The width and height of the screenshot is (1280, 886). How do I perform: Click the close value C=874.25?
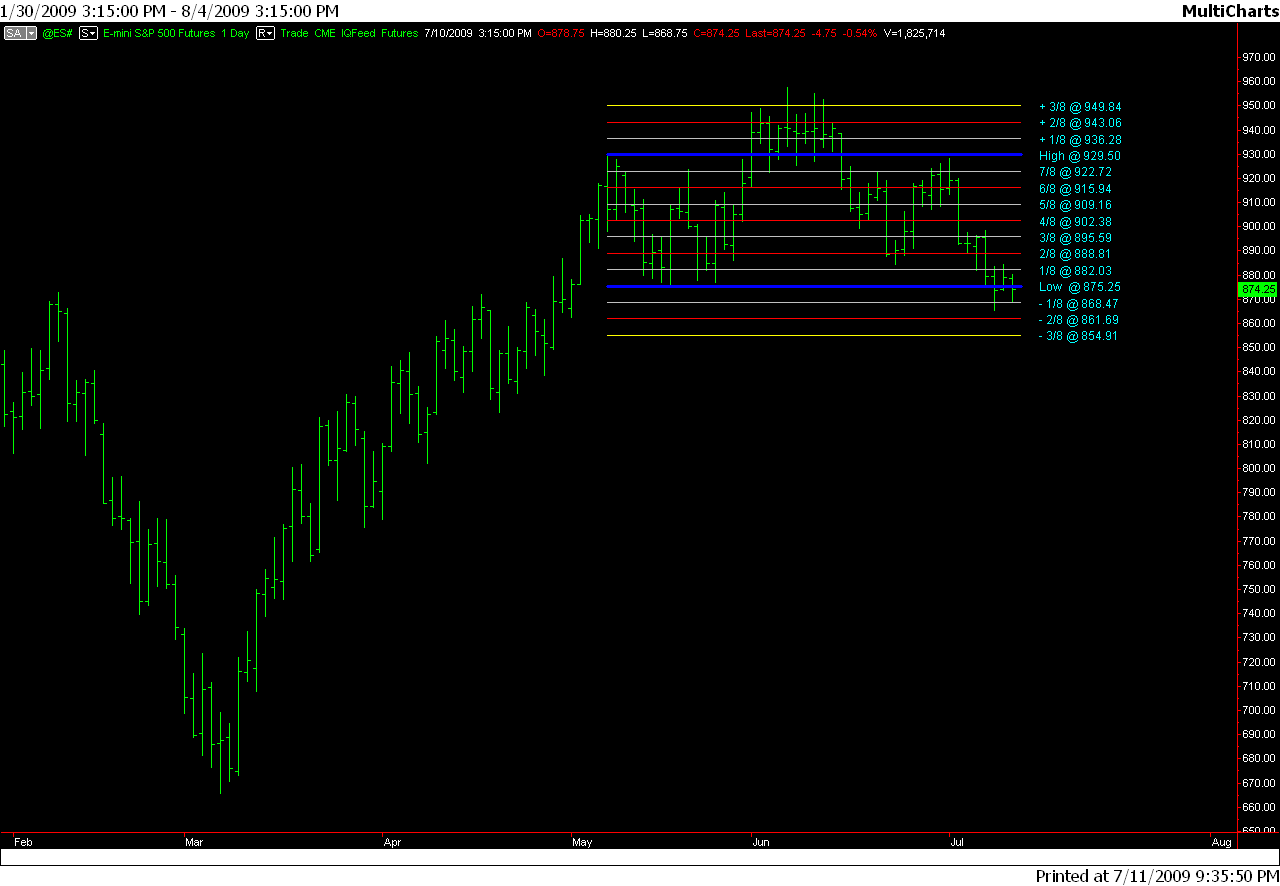[x=717, y=33]
